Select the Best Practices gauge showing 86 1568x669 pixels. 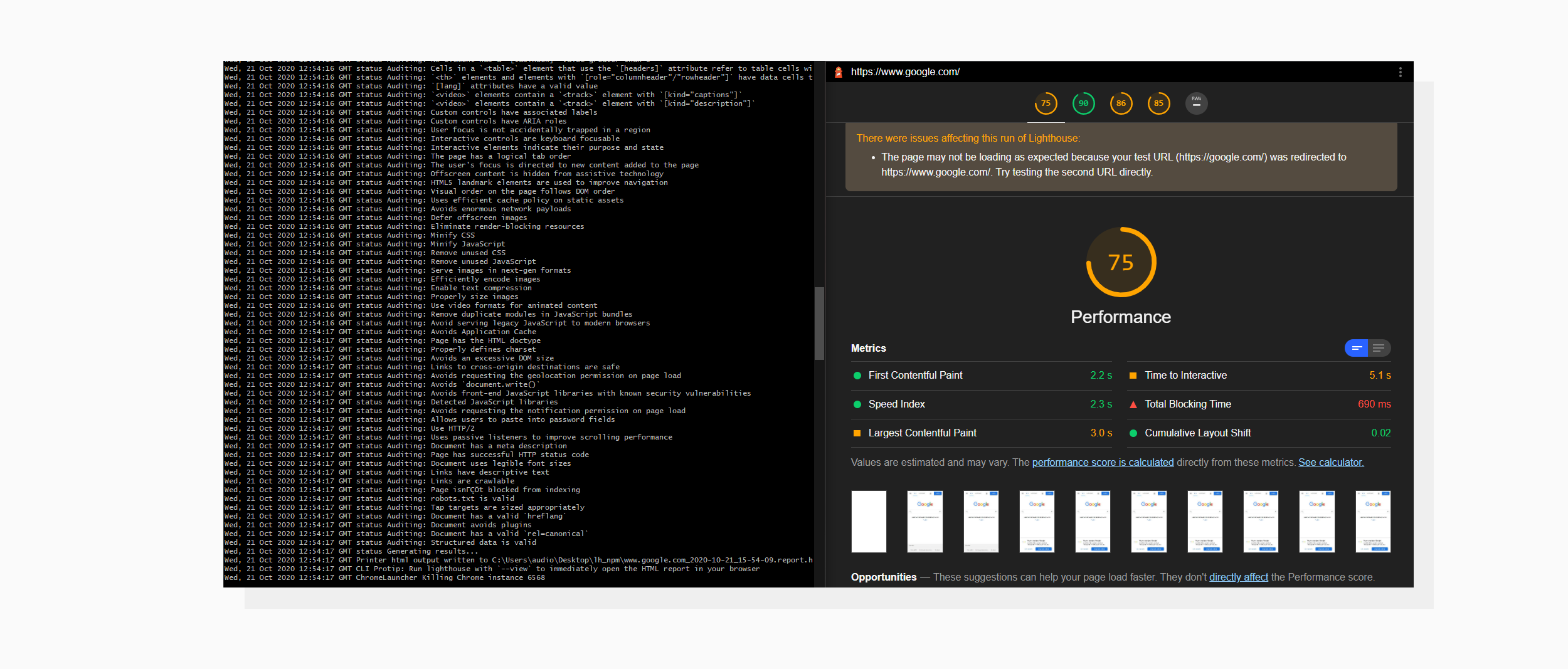pos(1121,103)
